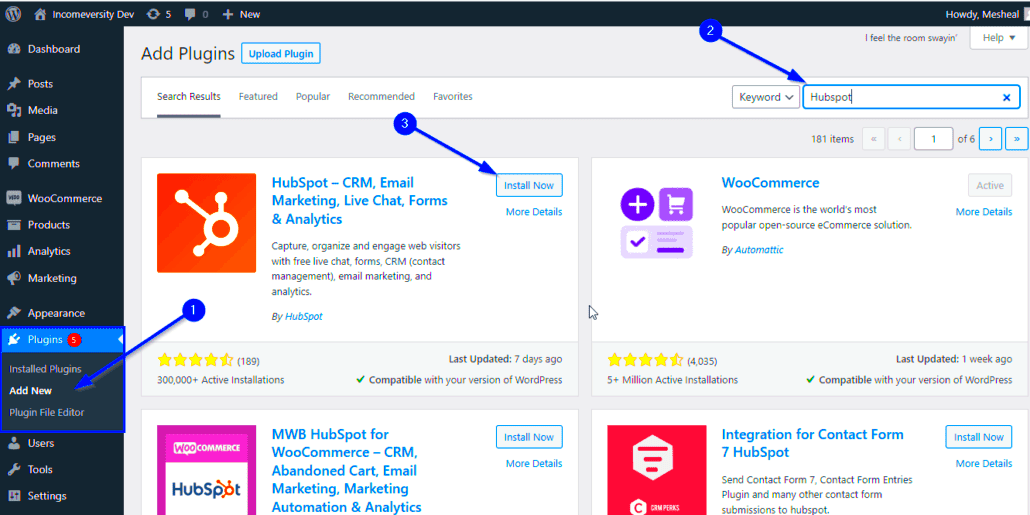Viewport: 1030px width, 515px height.
Task: Open the Tools wrench icon
Action: 14,470
